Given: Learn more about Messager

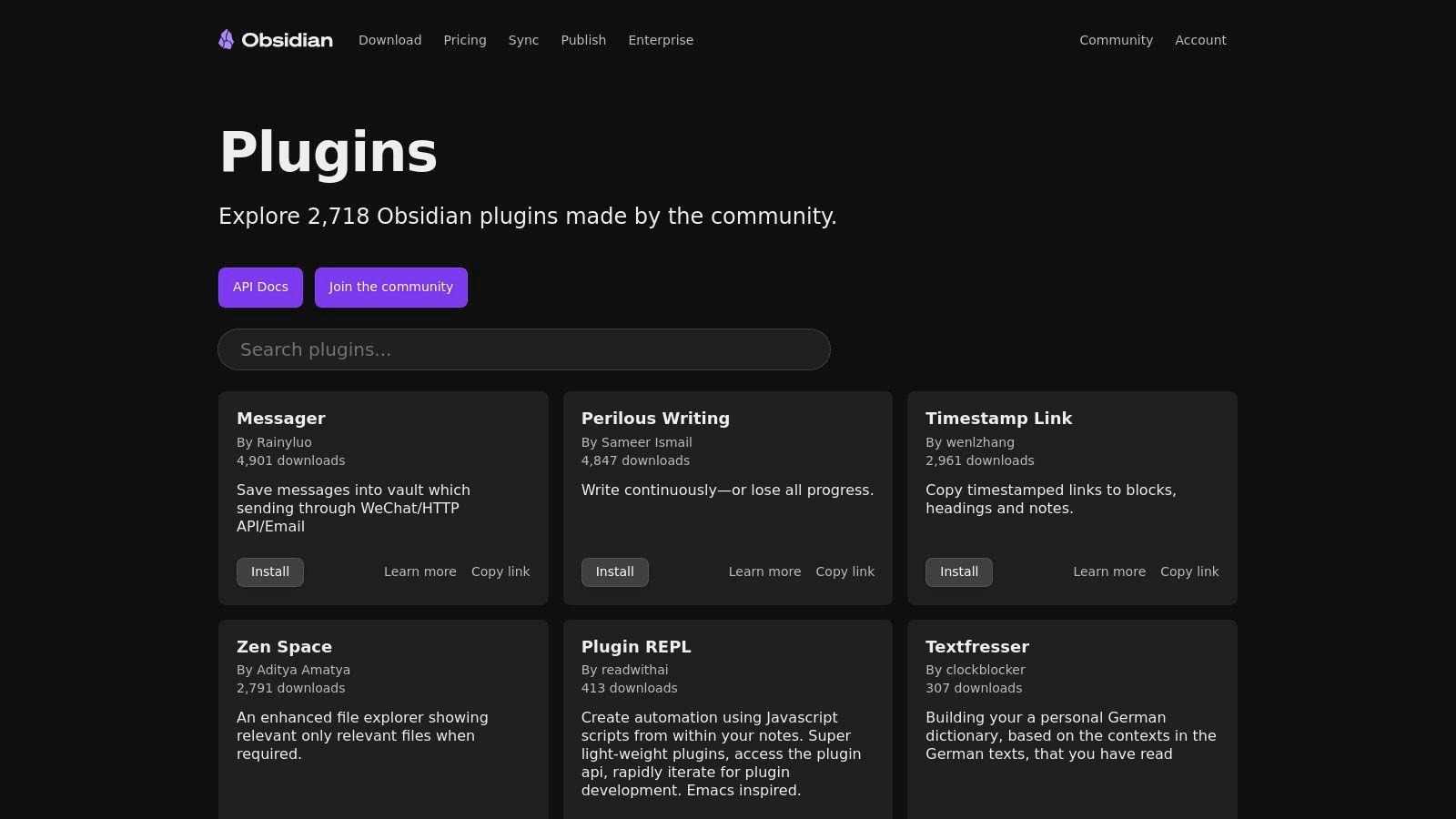Looking at the screenshot, I should pos(420,571).
